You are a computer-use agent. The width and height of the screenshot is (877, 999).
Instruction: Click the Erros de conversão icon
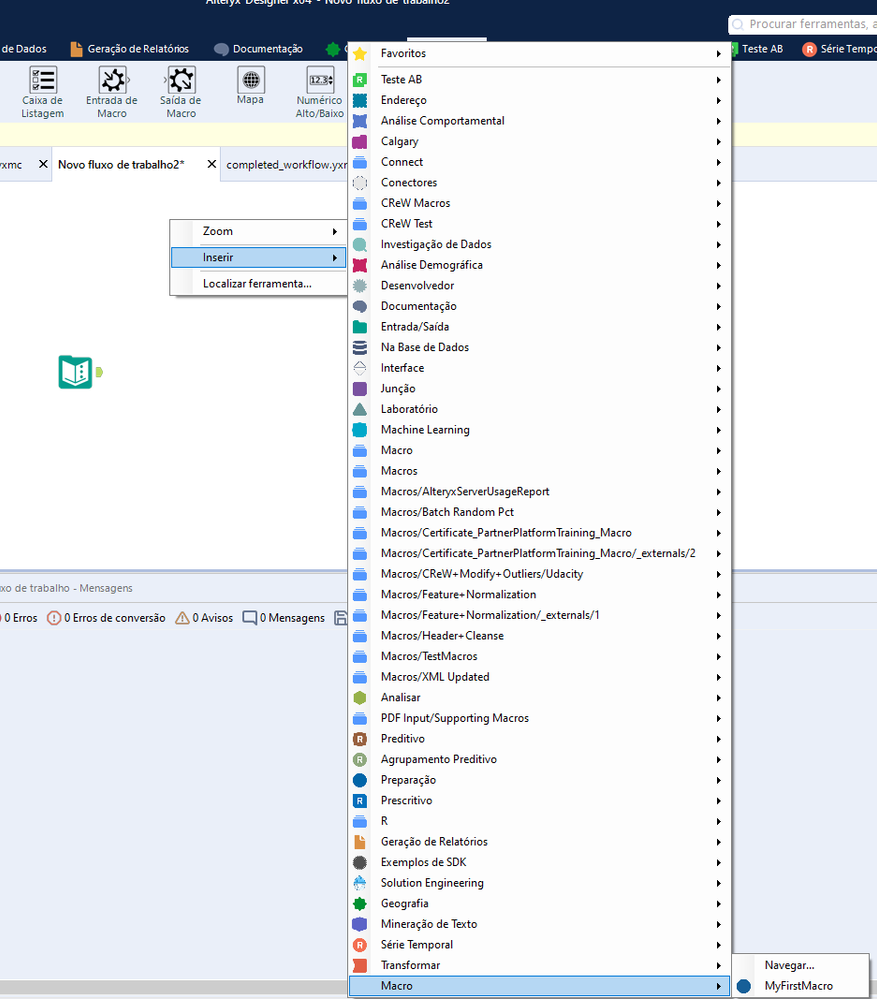(54, 618)
